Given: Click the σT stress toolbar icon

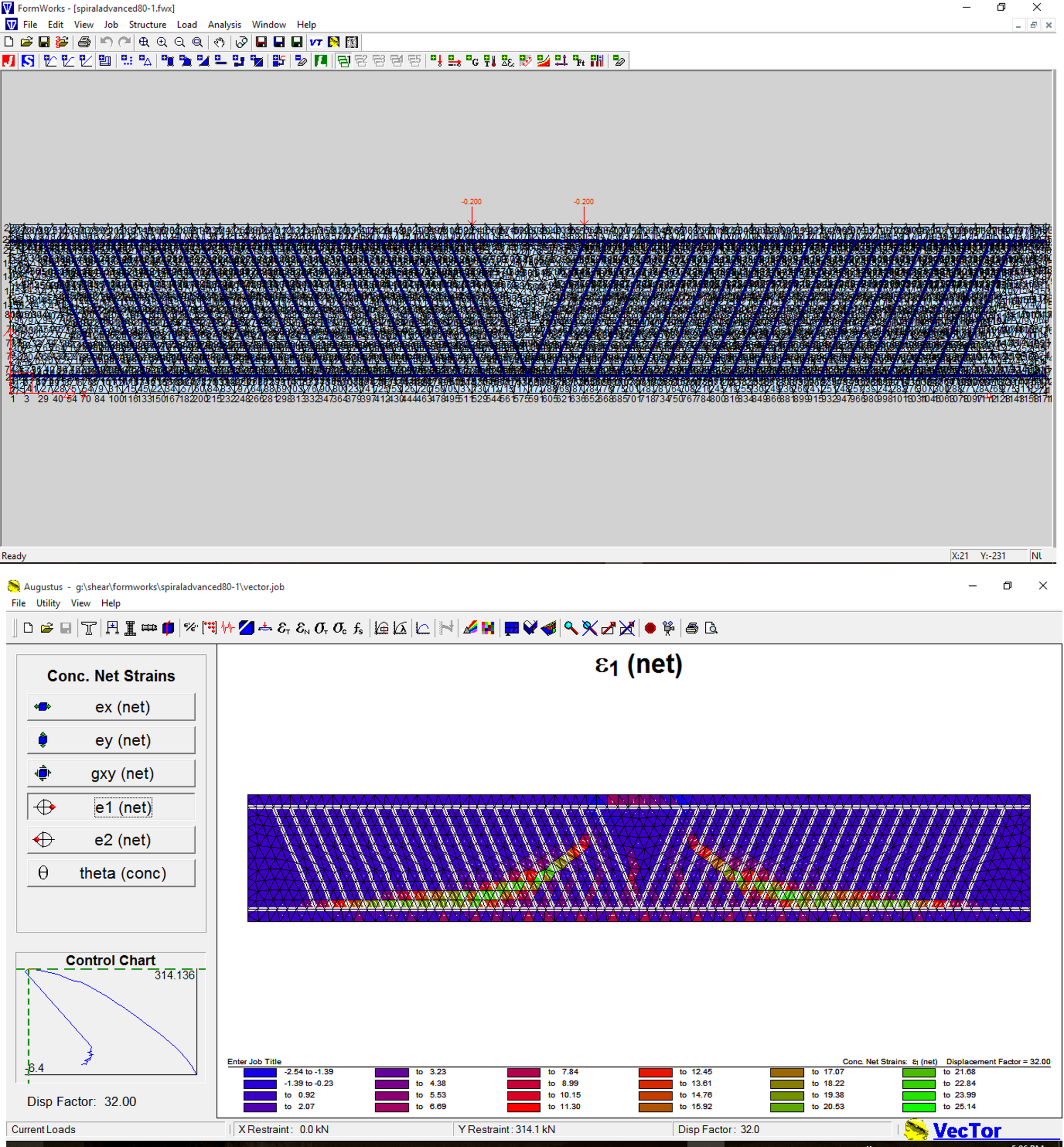Looking at the screenshot, I should click(x=321, y=628).
